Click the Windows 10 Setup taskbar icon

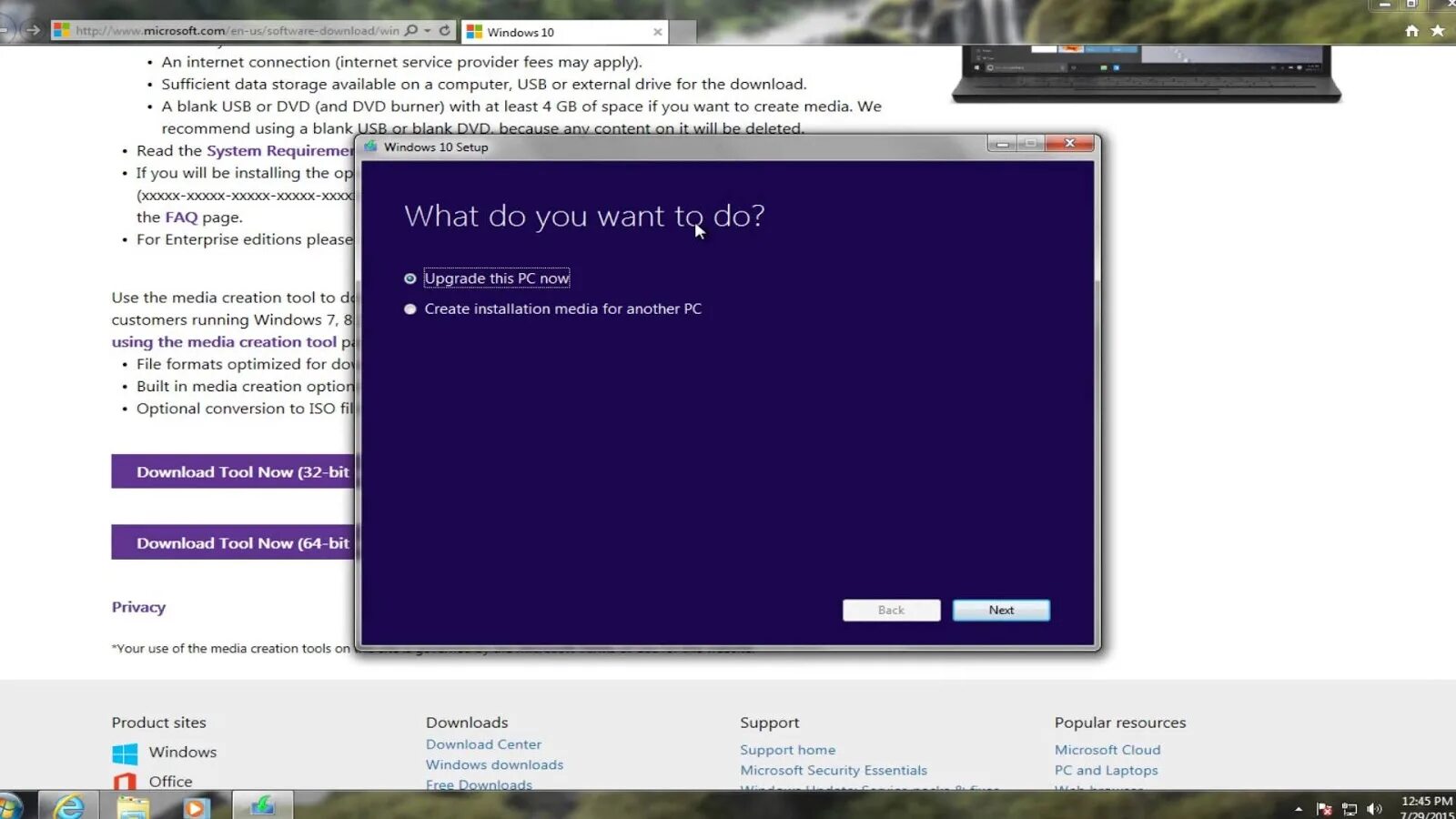(x=262, y=805)
